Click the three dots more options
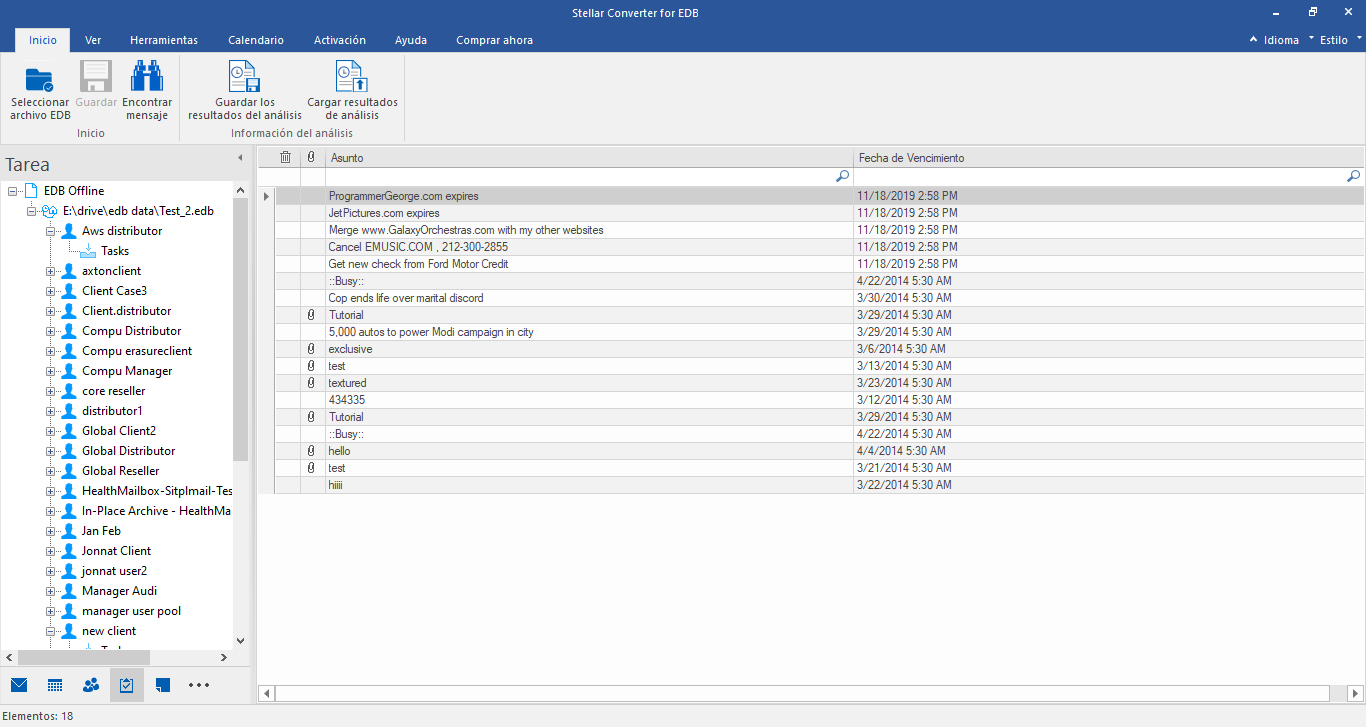 coord(199,685)
